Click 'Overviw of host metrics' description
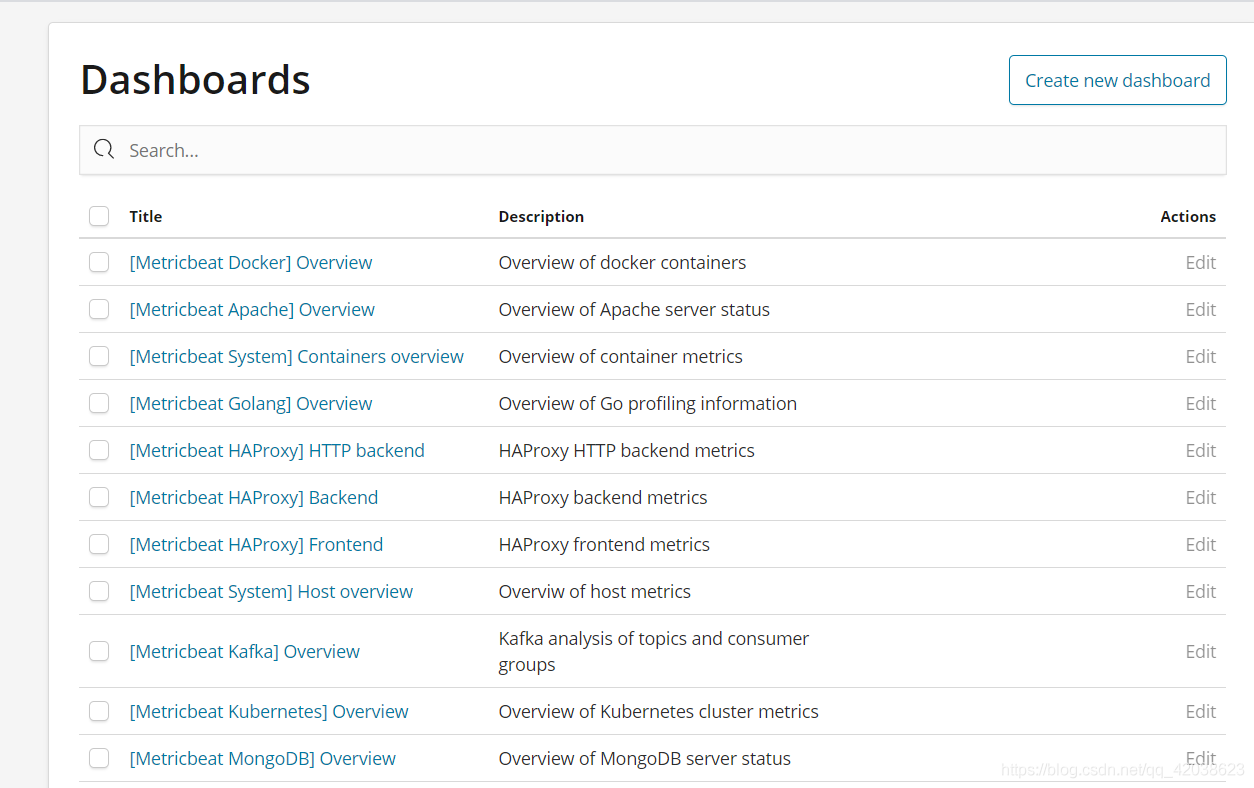The height and width of the screenshot is (788, 1254). (594, 591)
